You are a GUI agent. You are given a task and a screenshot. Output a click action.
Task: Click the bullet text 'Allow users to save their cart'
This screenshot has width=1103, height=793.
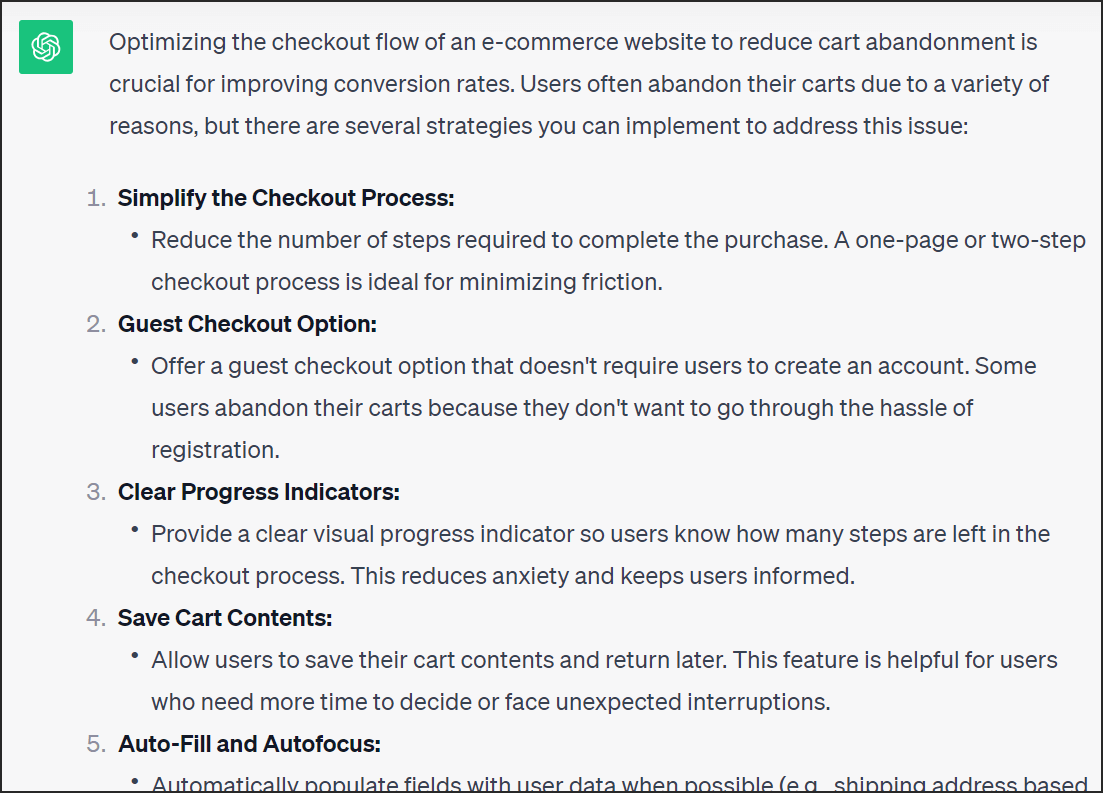click(x=604, y=681)
